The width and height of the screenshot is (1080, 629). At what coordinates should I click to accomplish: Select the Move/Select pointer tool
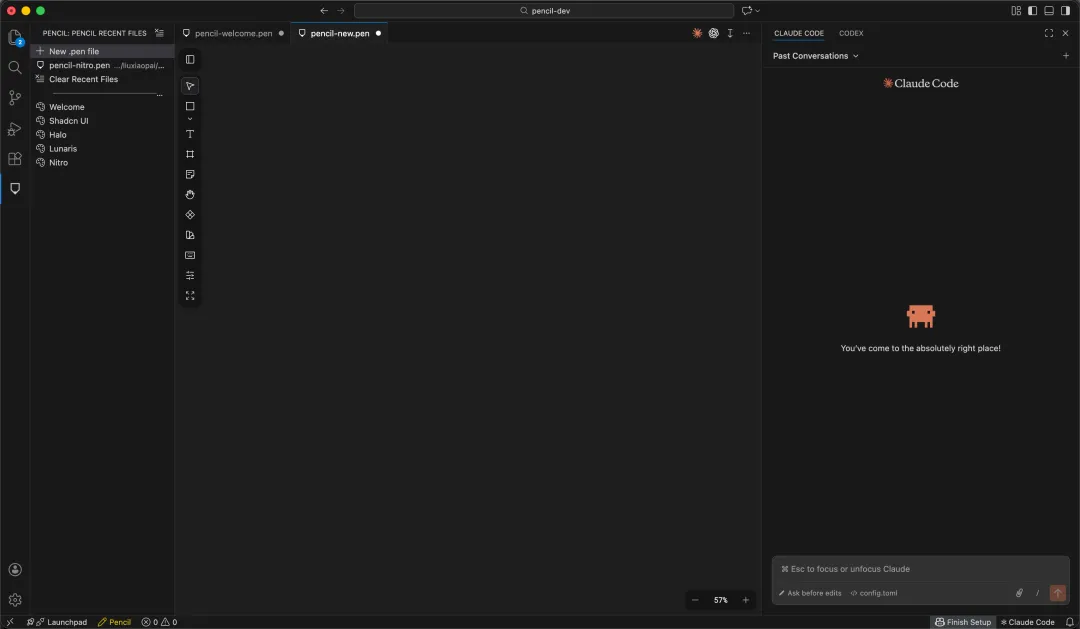coord(190,86)
